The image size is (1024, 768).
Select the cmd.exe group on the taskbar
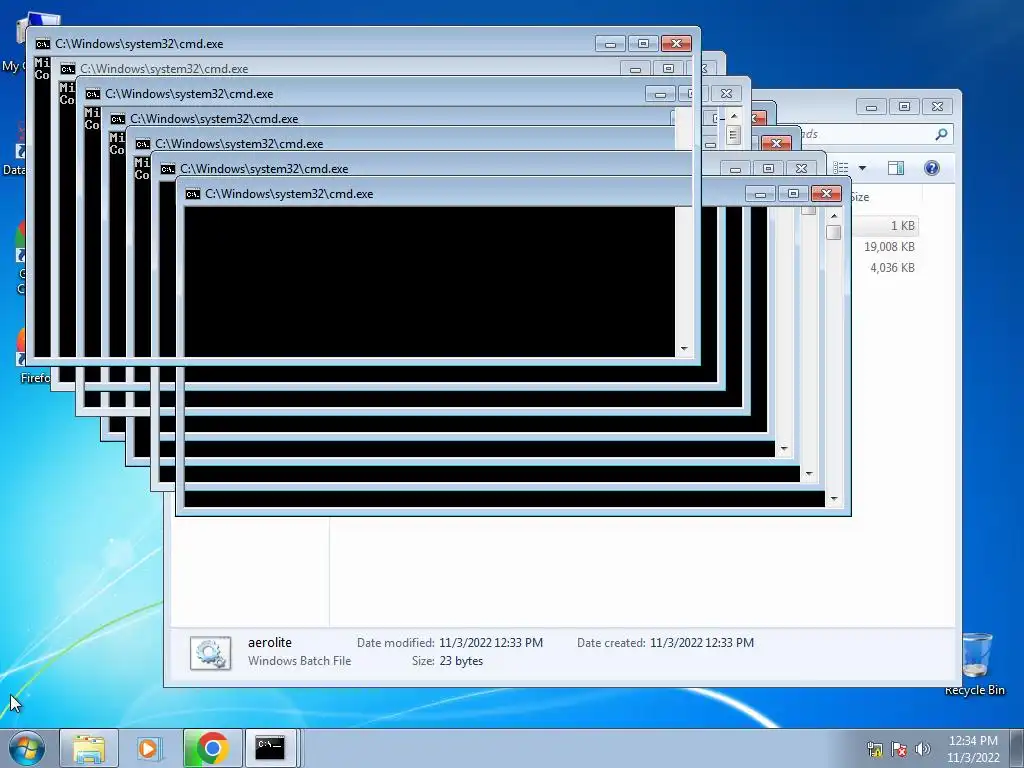270,748
